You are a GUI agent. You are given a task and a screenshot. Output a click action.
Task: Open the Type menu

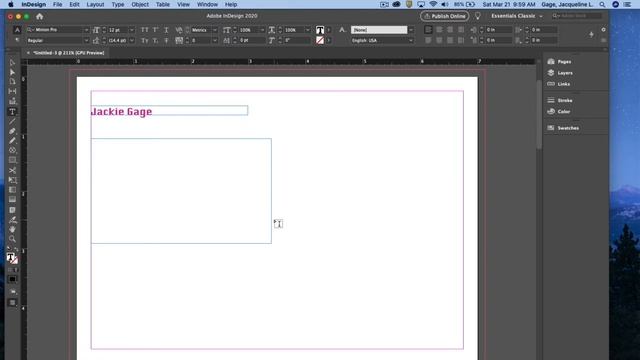pyautogui.click(x=118, y=4)
